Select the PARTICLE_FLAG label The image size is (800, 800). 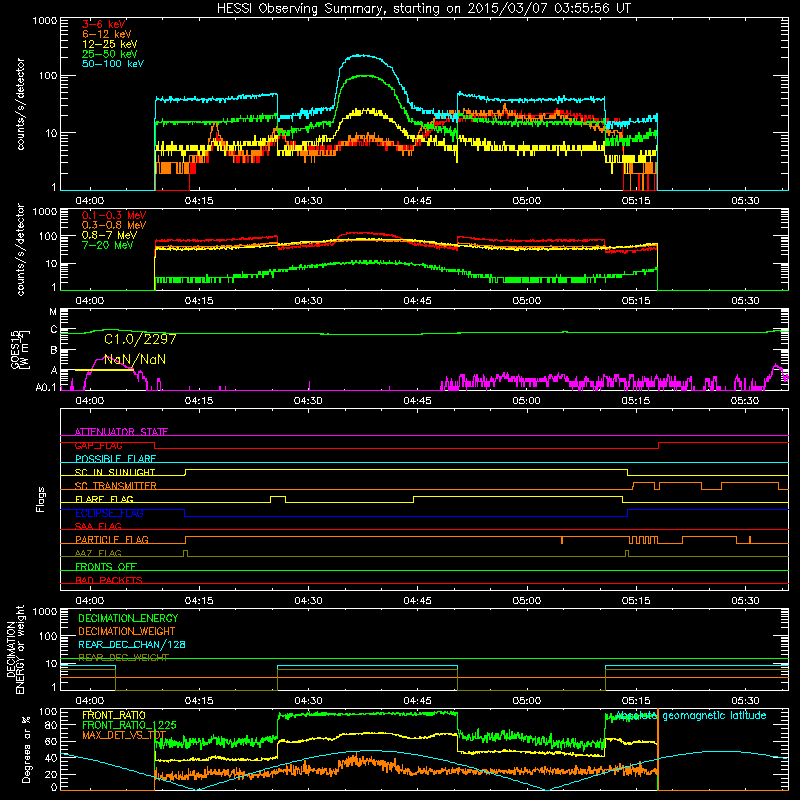(x=112, y=540)
